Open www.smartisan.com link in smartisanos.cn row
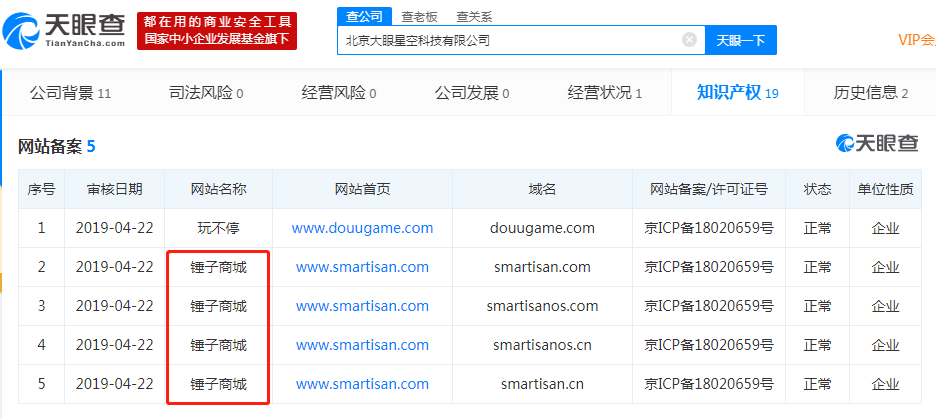 coord(362,344)
